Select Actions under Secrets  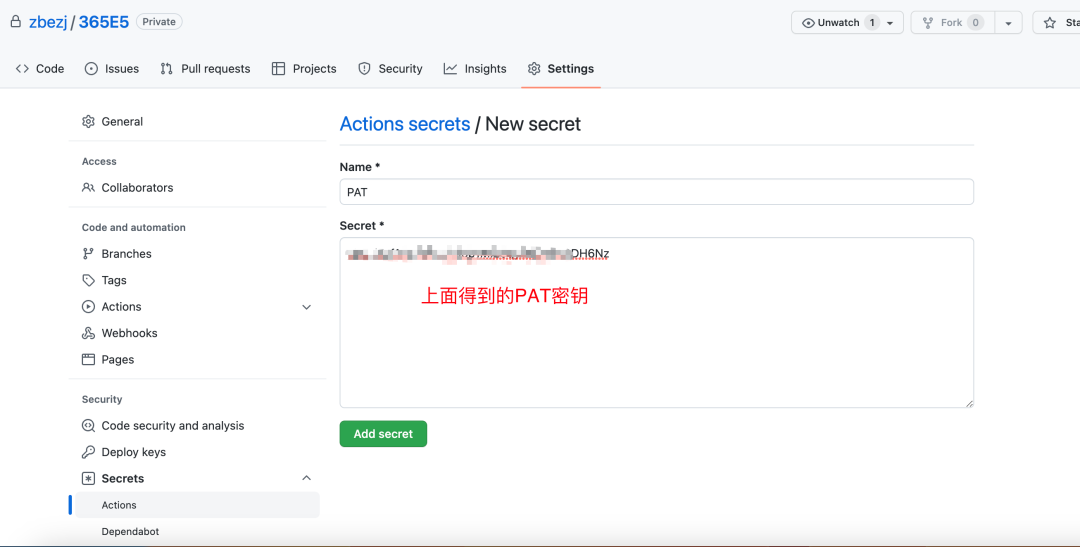coord(197,505)
